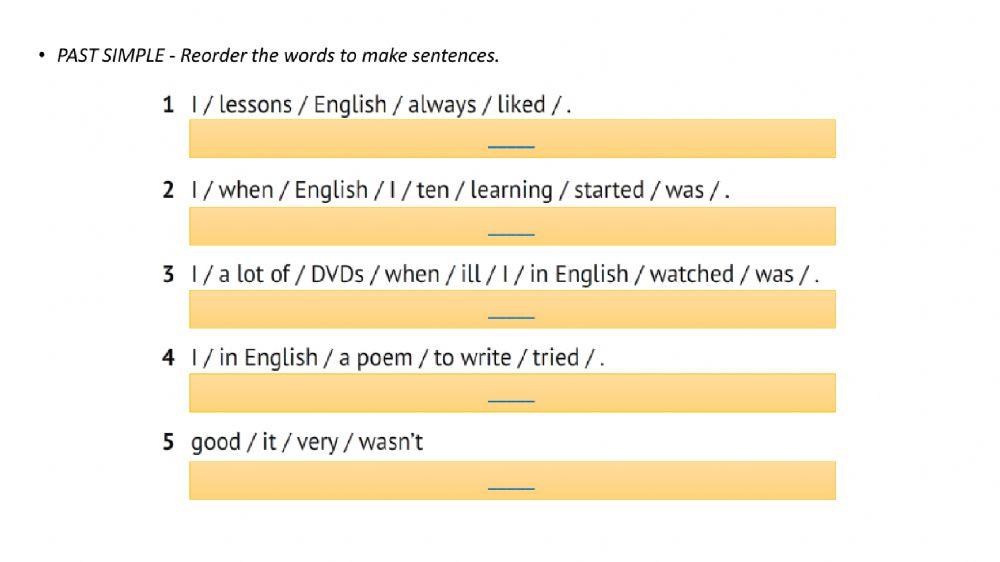Click the answer box under sentence 2
This screenshot has width=1000, height=562.
(511, 226)
